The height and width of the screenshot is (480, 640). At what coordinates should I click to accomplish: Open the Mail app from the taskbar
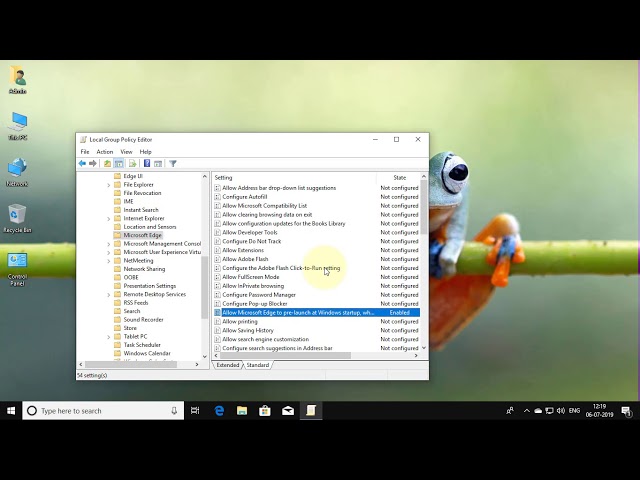coord(288,411)
